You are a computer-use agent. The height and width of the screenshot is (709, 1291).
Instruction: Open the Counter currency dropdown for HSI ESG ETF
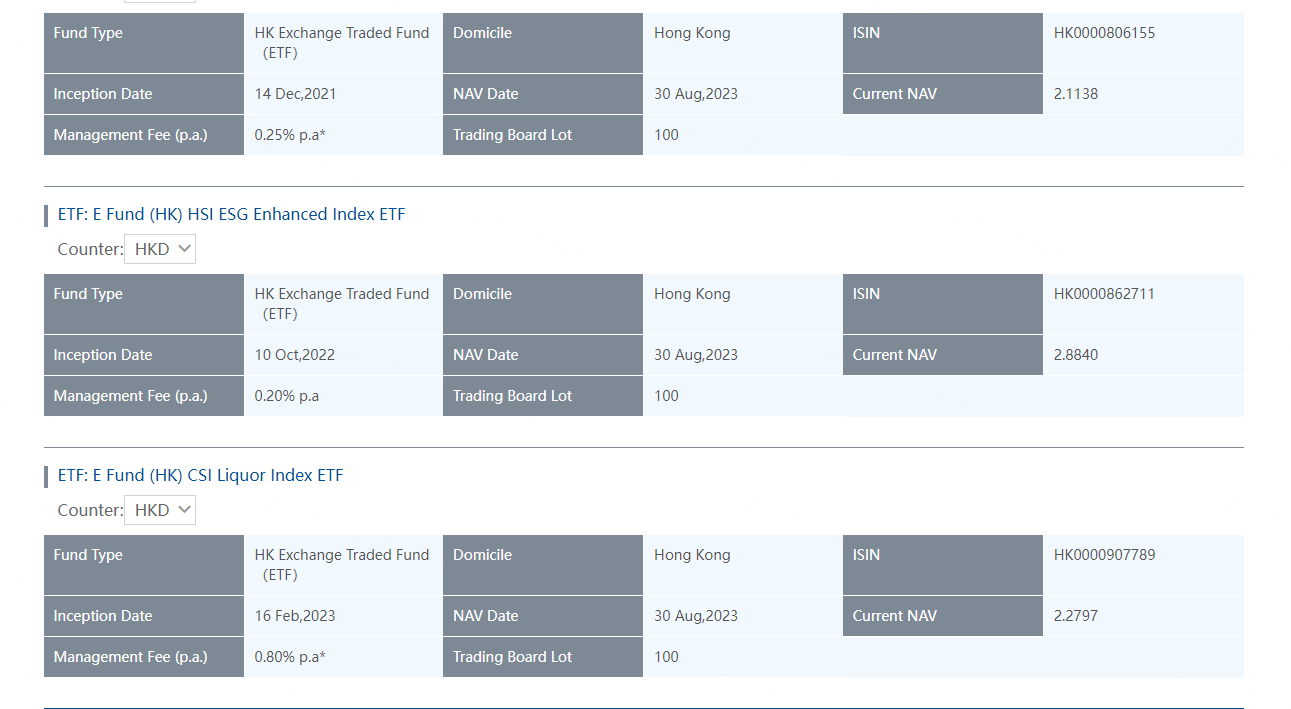click(159, 248)
